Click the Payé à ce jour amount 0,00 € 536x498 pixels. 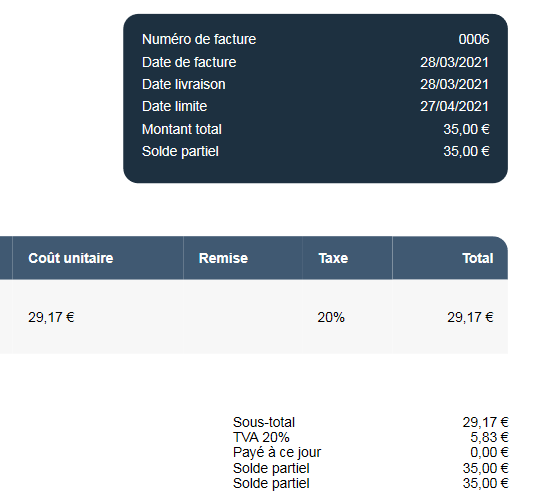[x=490, y=453]
